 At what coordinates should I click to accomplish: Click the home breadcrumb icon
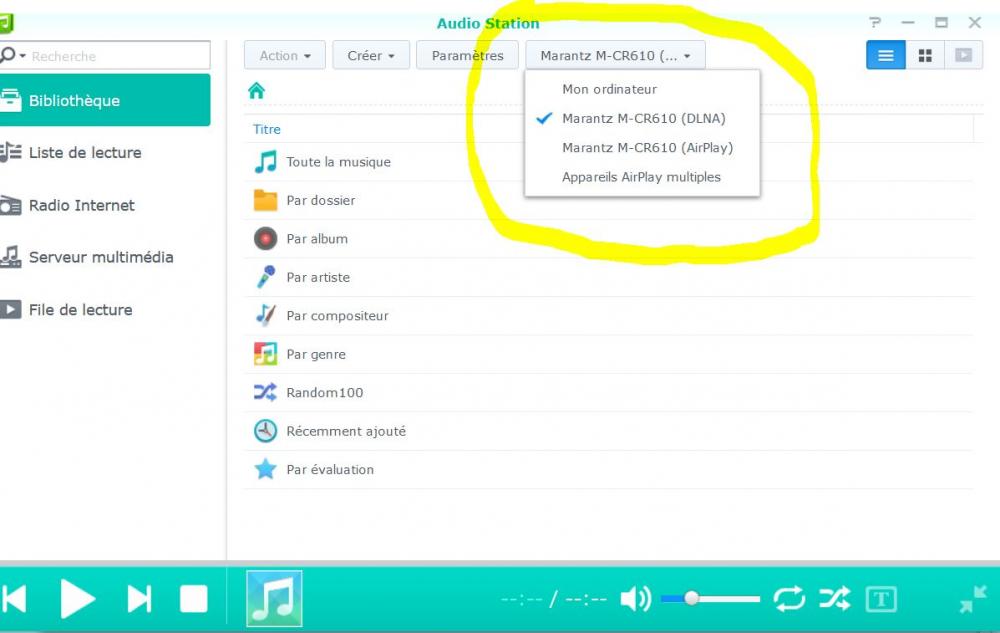click(x=256, y=91)
